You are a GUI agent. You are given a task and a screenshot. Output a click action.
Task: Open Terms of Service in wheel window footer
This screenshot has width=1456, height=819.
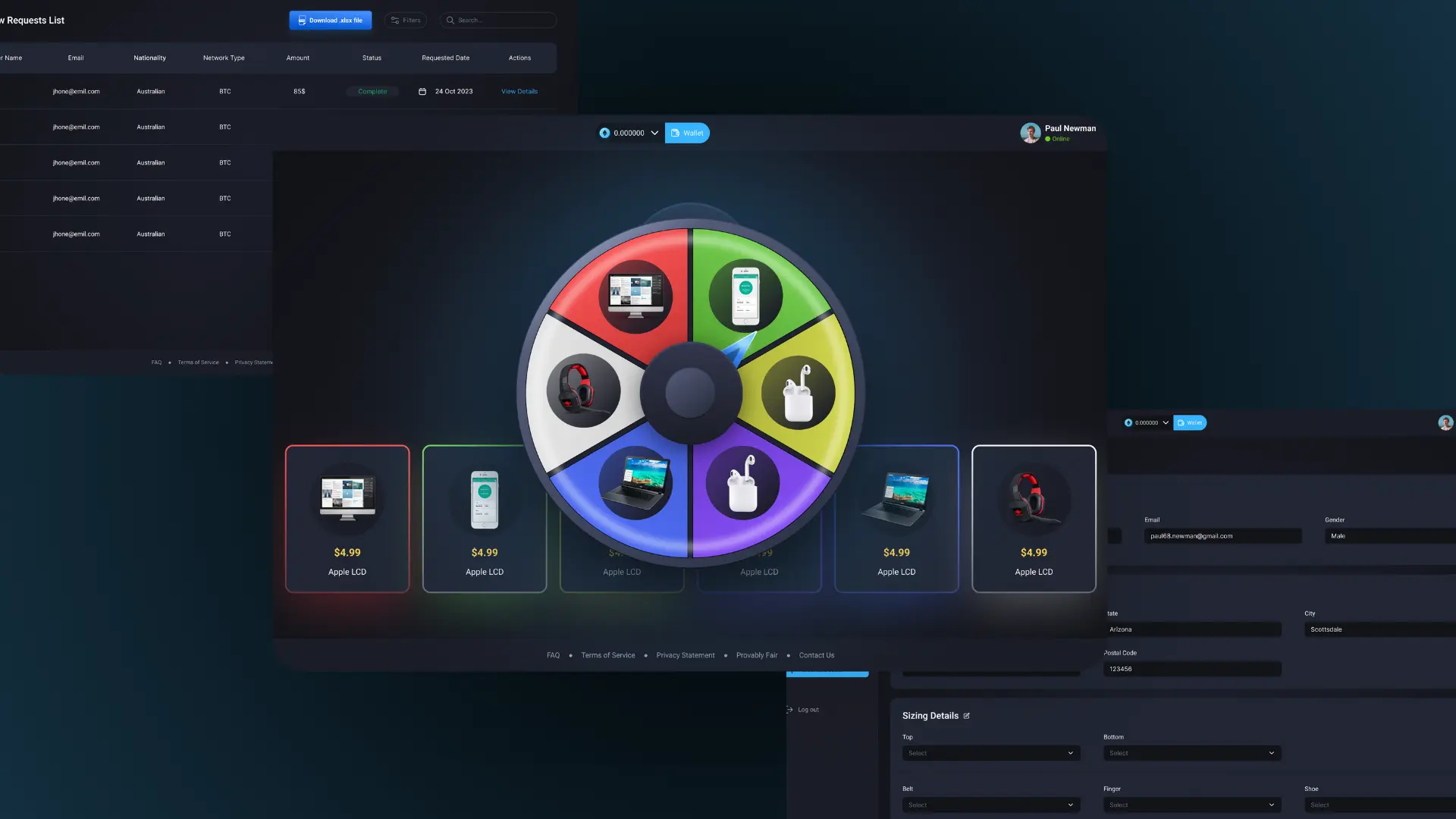point(608,655)
